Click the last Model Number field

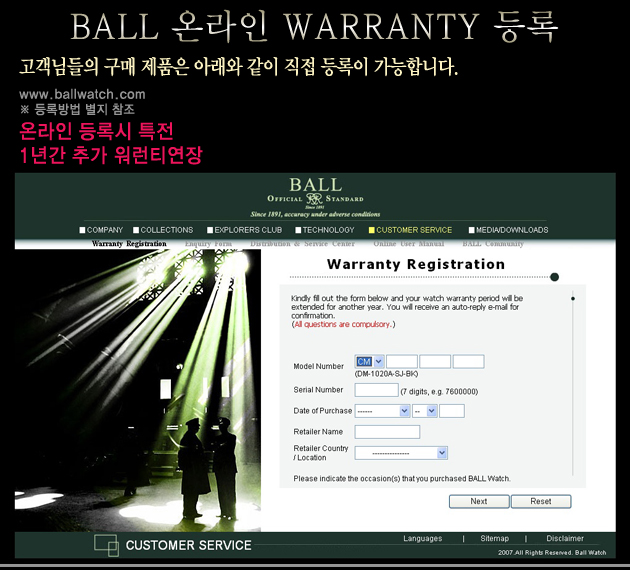point(468,362)
